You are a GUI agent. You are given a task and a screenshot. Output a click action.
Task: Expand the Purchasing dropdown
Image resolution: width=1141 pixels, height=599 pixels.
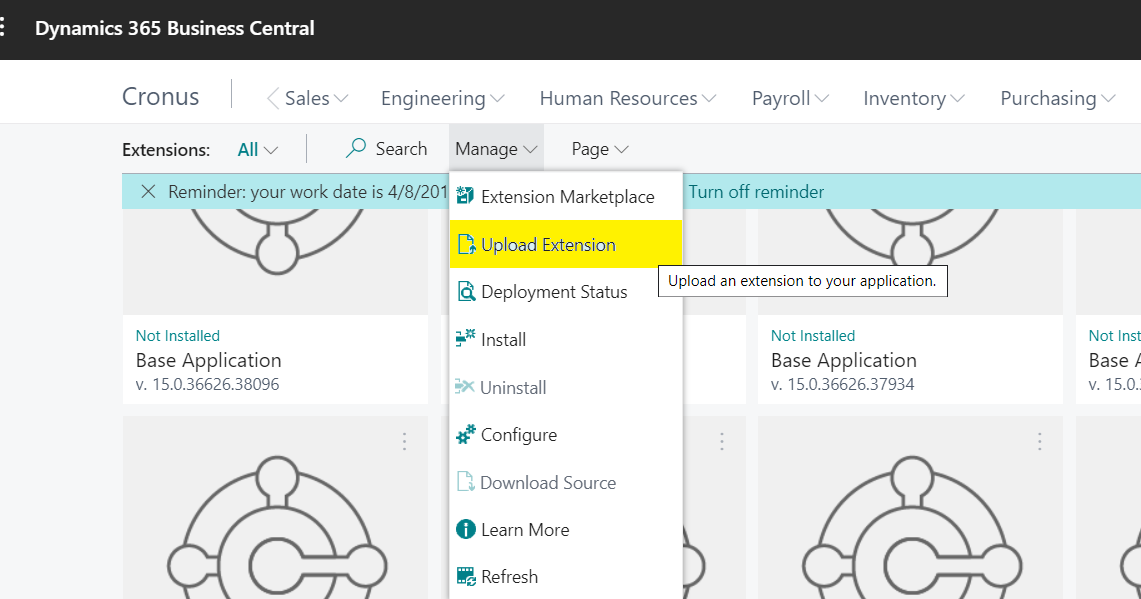point(1056,98)
